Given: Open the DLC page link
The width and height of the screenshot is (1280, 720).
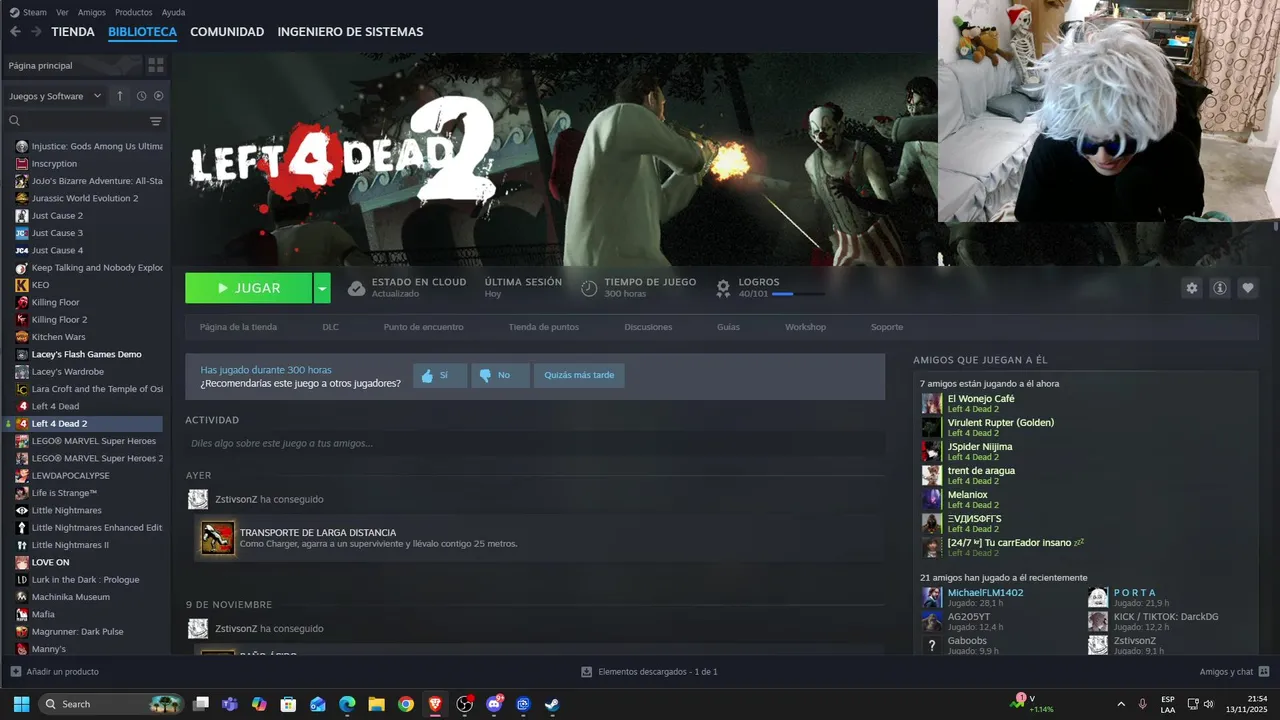Looking at the screenshot, I should click(x=330, y=327).
